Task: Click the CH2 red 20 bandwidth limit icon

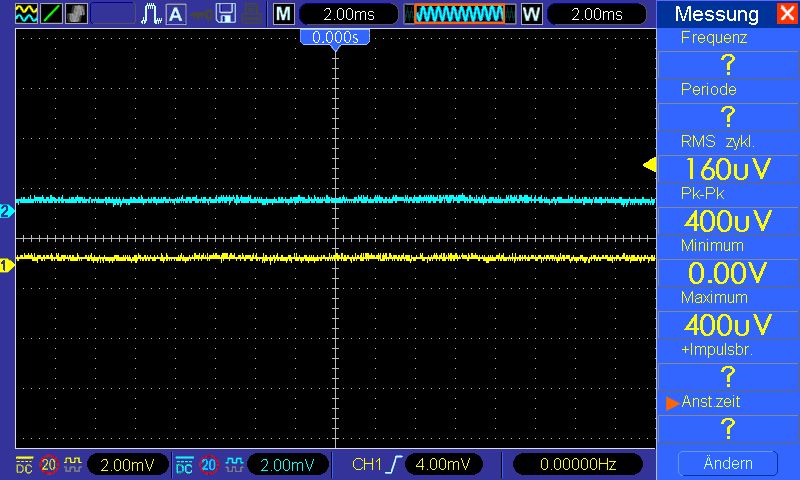Action: (x=209, y=465)
